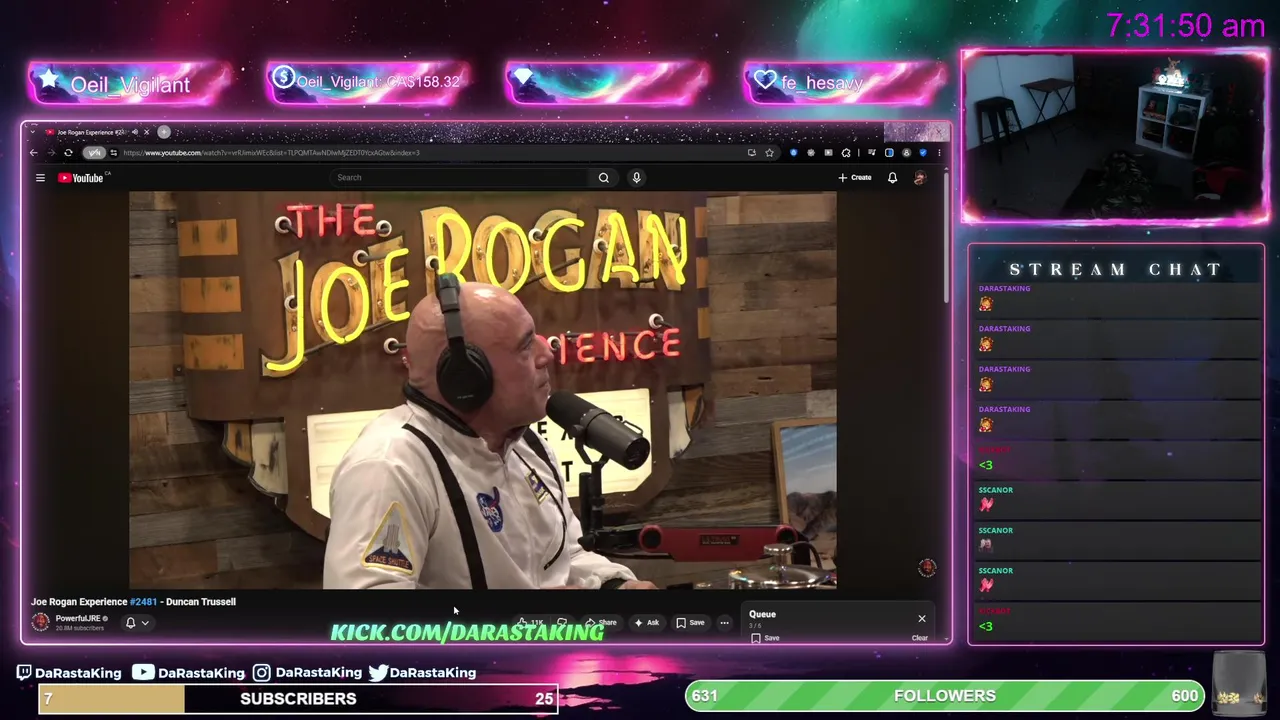1280x720 pixels.
Task: Click the Share button under the video
Action: pos(601,623)
